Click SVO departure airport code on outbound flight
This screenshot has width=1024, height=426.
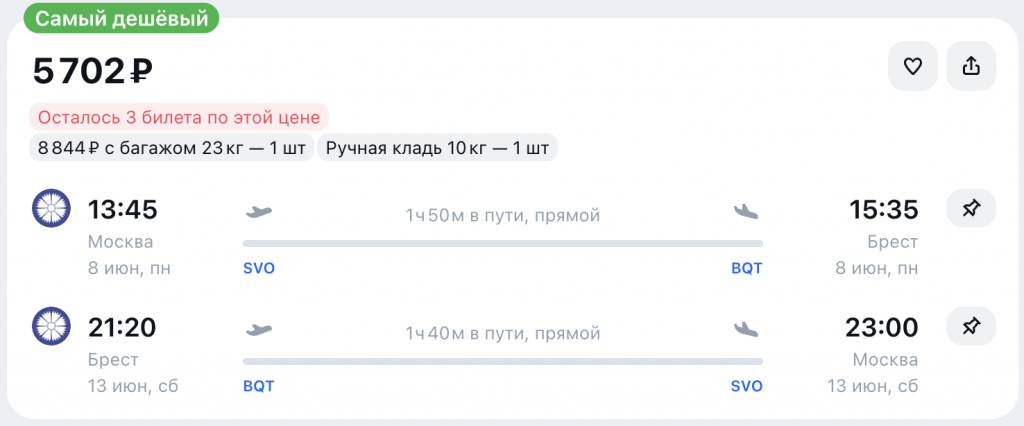click(259, 269)
